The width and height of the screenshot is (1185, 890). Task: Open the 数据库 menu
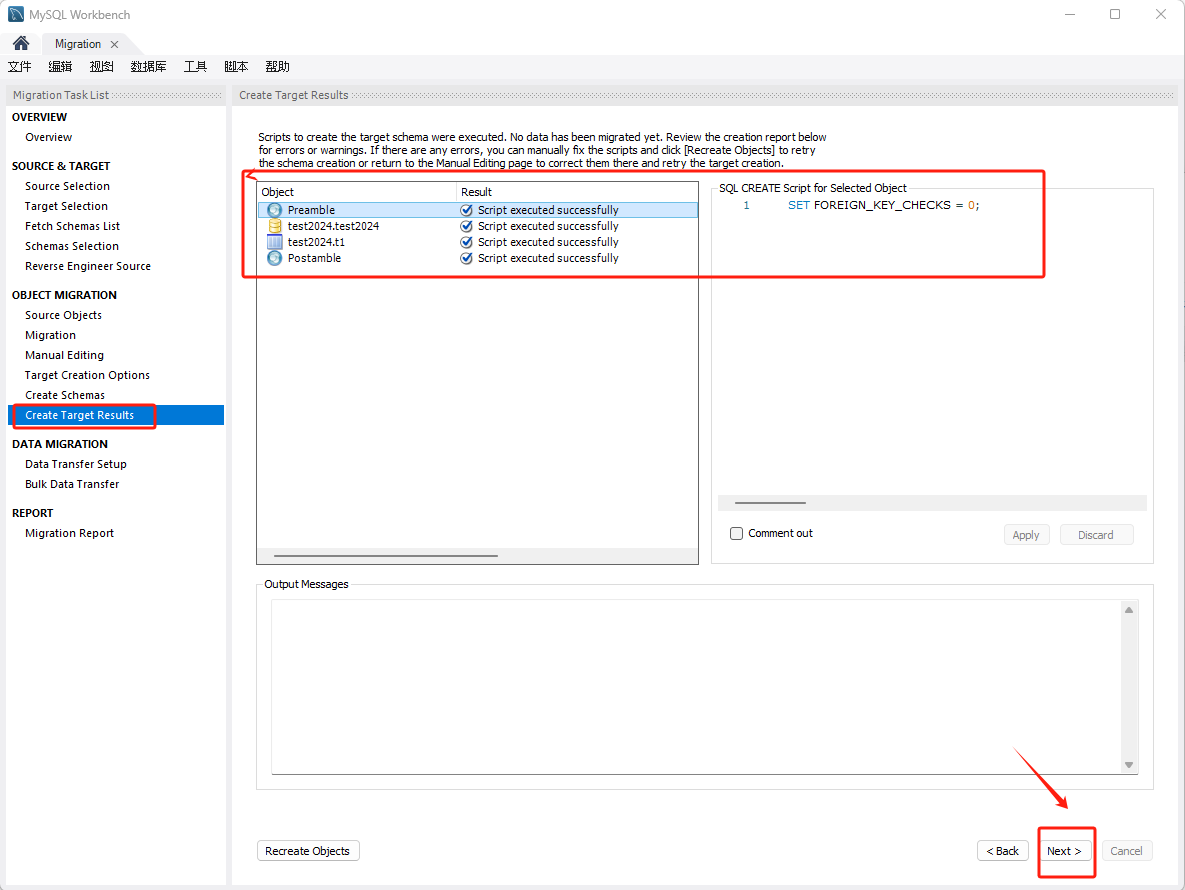point(148,67)
